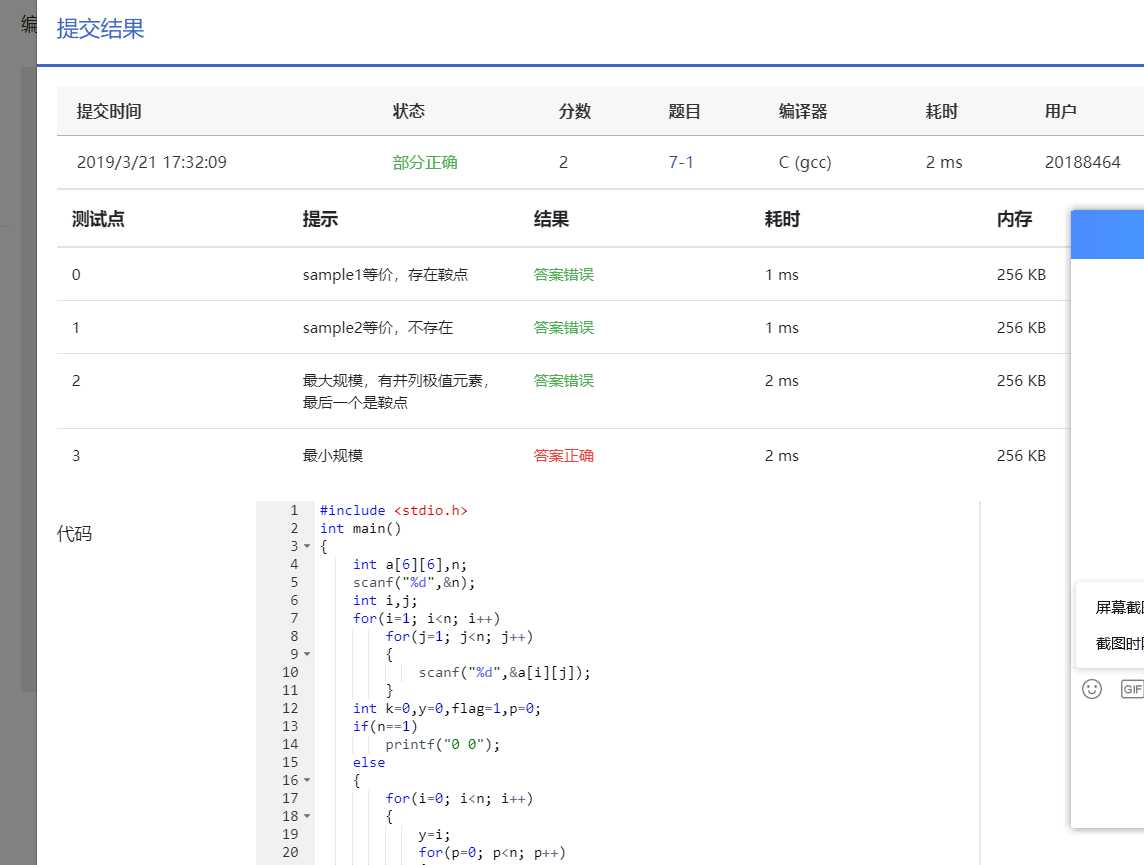This screenshot has height=865, width=1144.
Task: Click the 编译器 column header
Action: pyautogui.click(x=803, y=111)
